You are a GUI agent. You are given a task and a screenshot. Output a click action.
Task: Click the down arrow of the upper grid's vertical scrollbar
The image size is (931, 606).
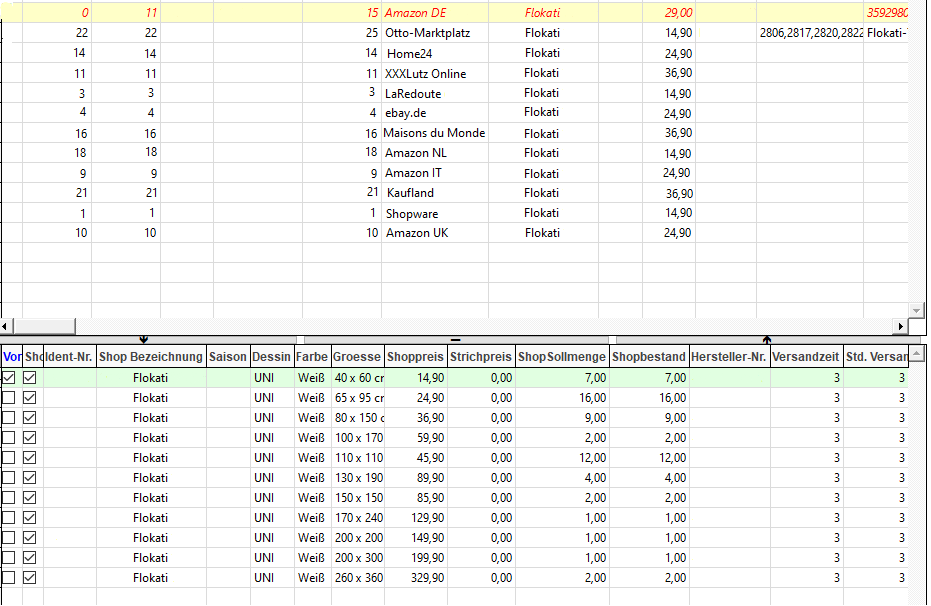point(916,310)
